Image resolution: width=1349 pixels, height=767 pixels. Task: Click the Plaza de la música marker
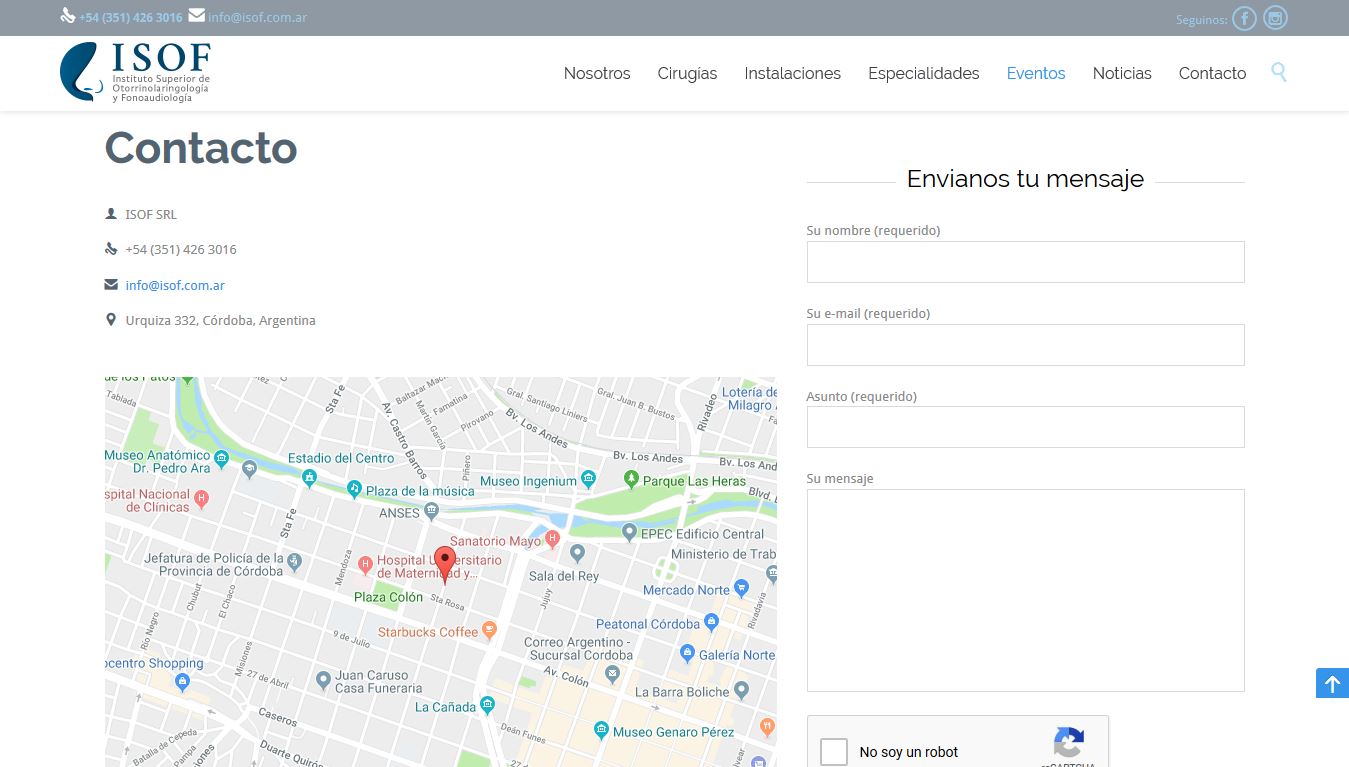point(354,489)
